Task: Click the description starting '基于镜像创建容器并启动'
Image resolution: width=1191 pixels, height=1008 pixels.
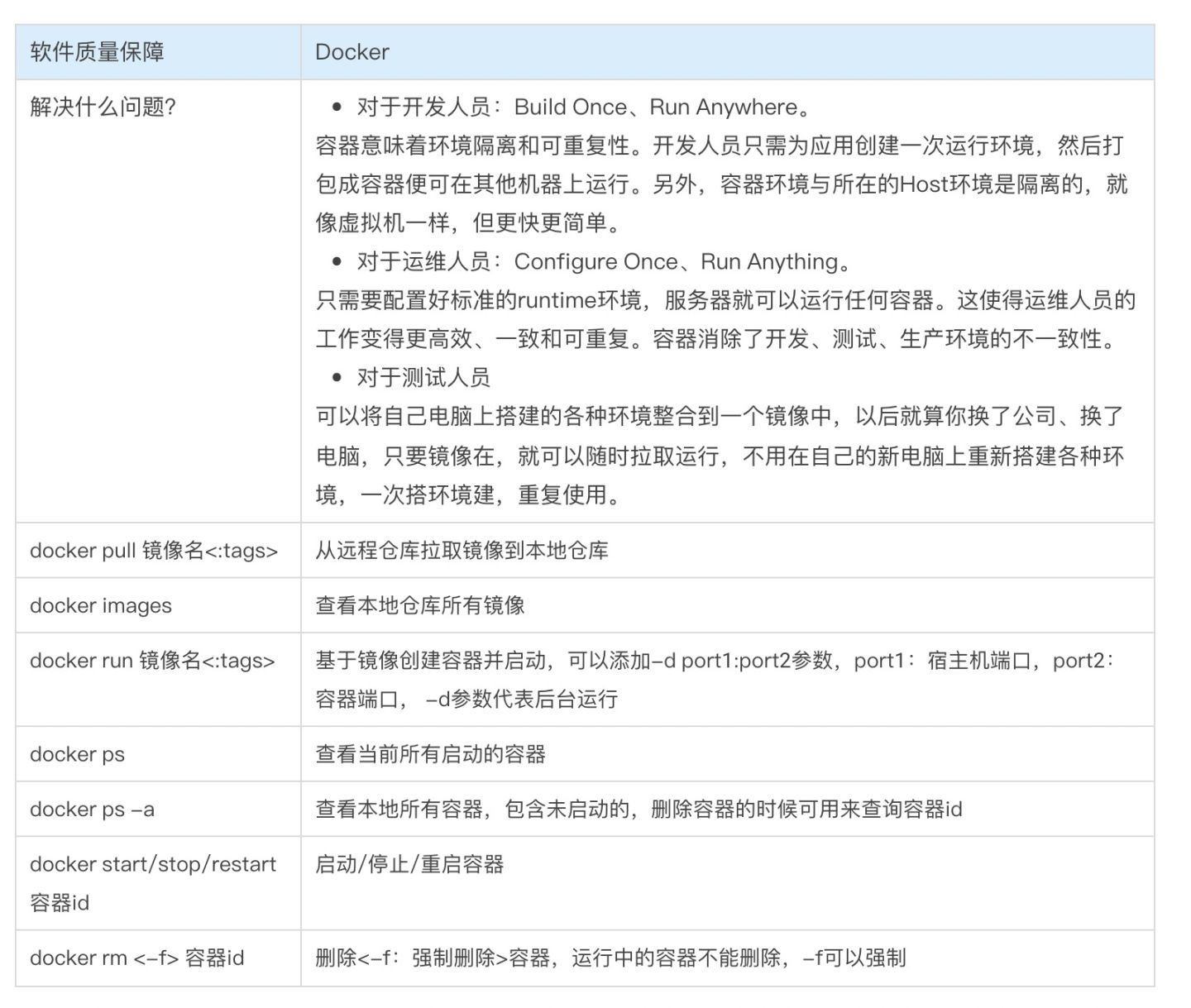Action: (715, 680)
